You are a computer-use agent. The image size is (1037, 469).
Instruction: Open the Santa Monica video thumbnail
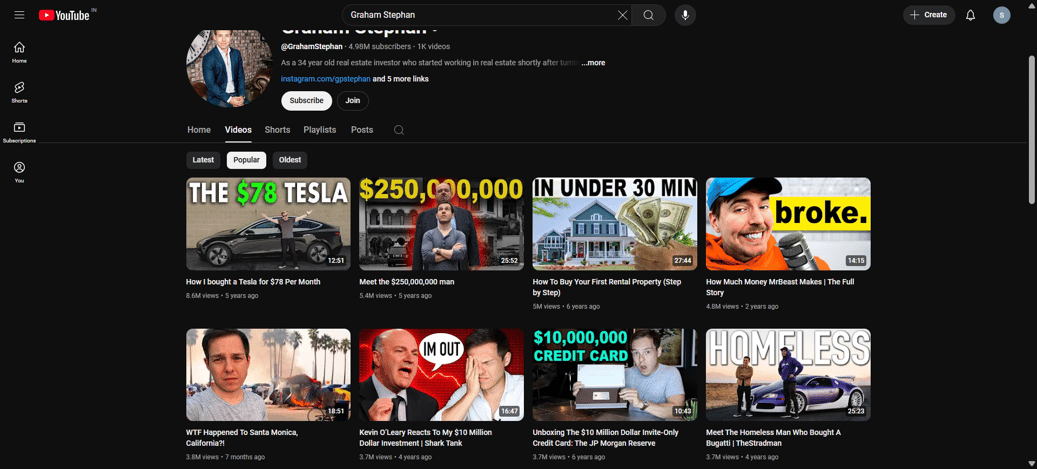point(268,374)
